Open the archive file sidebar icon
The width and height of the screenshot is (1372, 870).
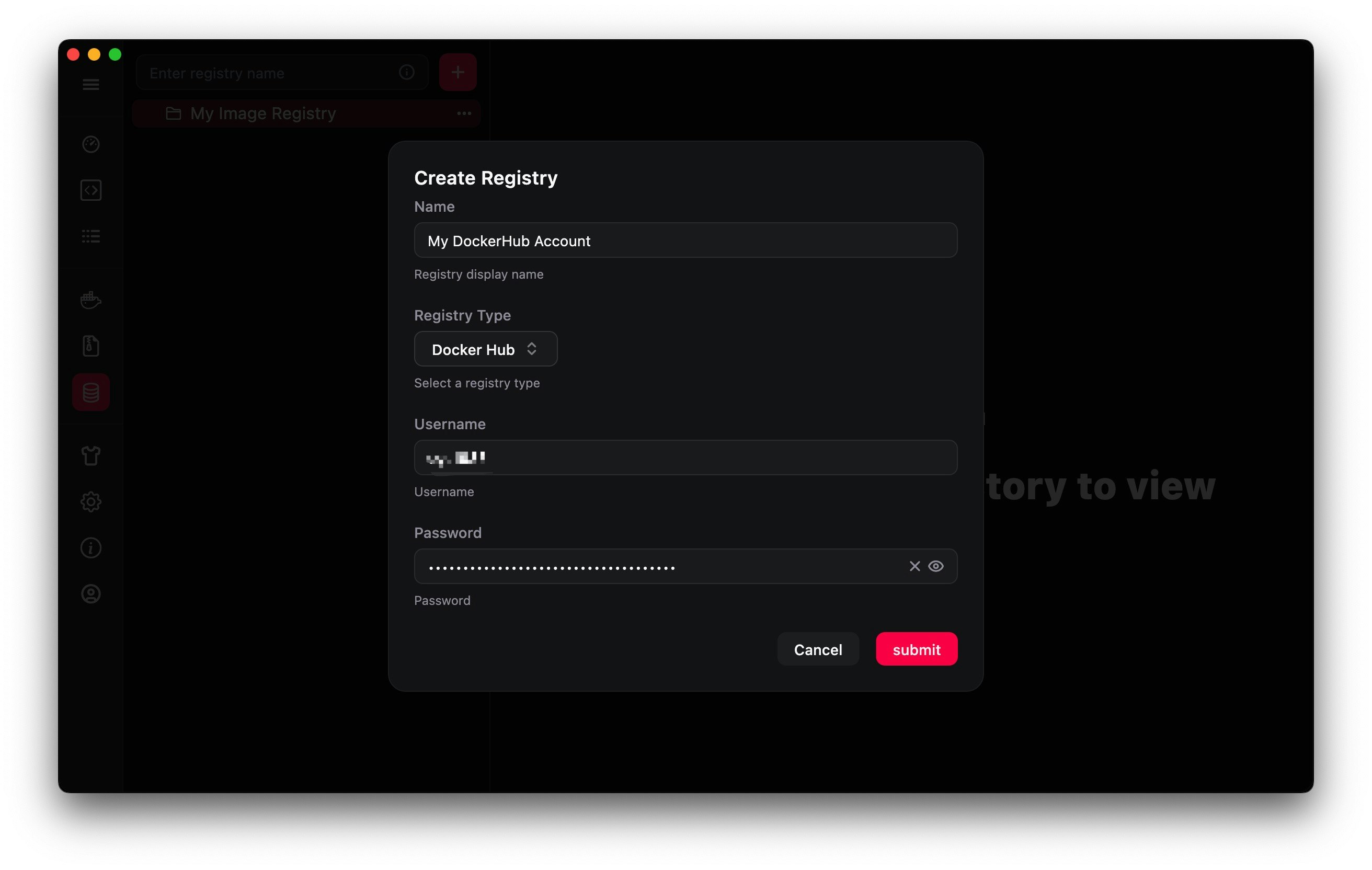(90, 345)
